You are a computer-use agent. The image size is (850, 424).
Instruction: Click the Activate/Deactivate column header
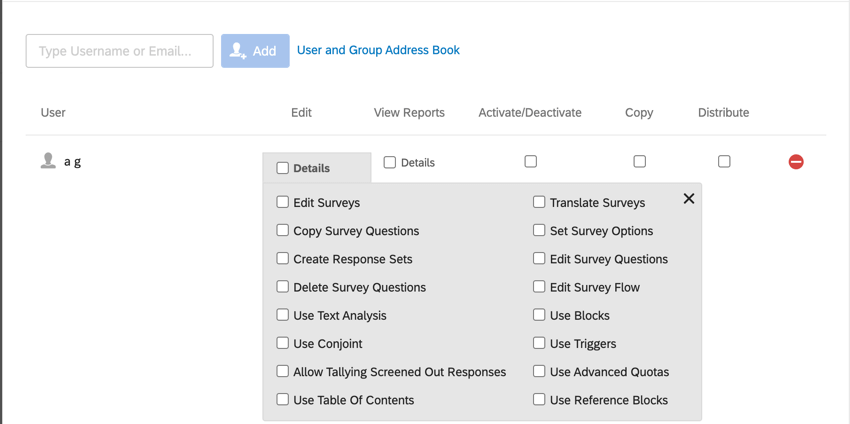click(530, 112)
